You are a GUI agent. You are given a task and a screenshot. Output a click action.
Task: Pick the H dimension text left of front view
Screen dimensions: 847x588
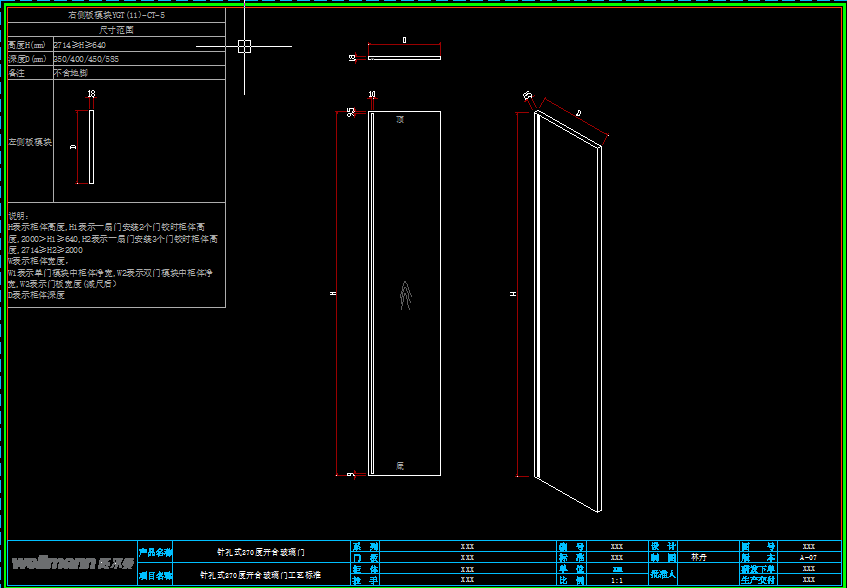tap(333, 293)
